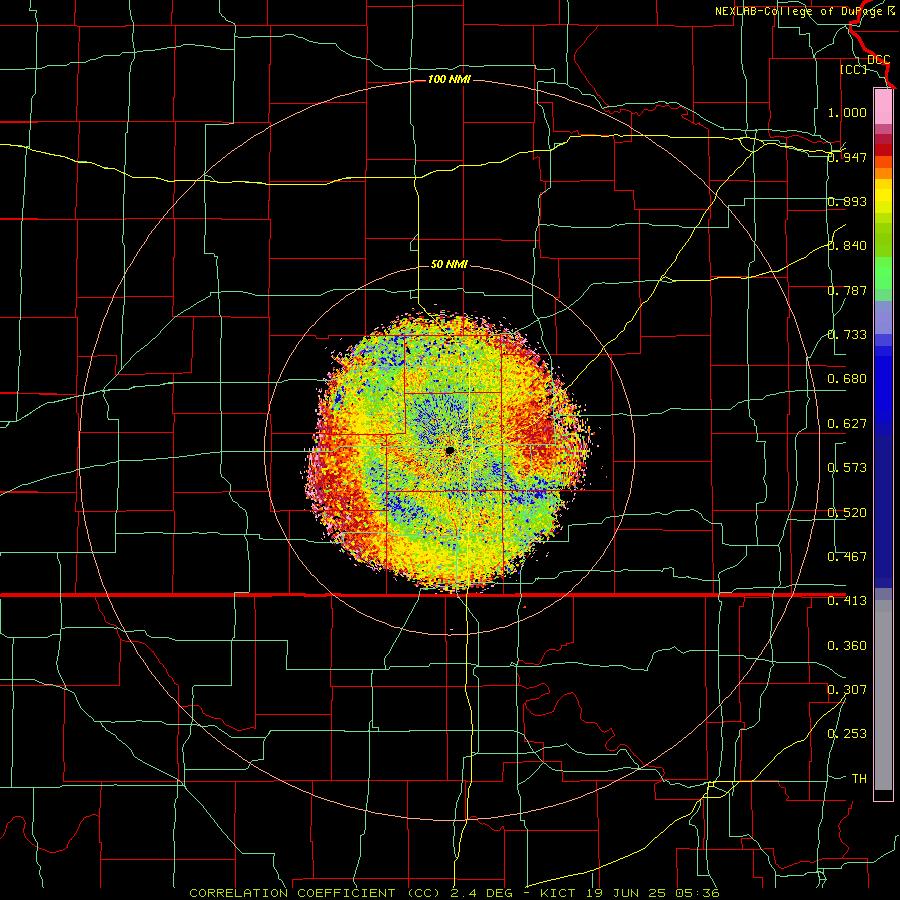The image size is (900, 900).
Task: Click the 0.307 color scale value
Action: [847, 690]
